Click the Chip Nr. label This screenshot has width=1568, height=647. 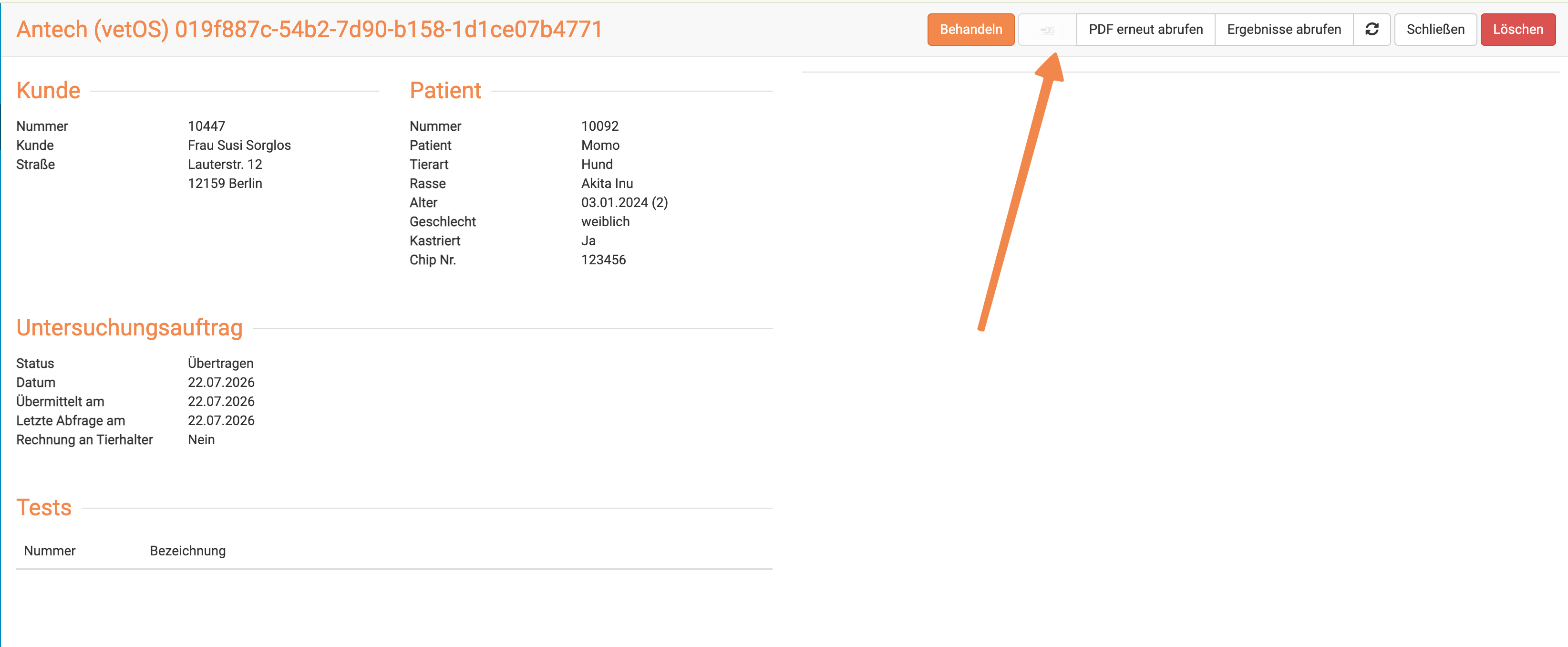point(432,260)
